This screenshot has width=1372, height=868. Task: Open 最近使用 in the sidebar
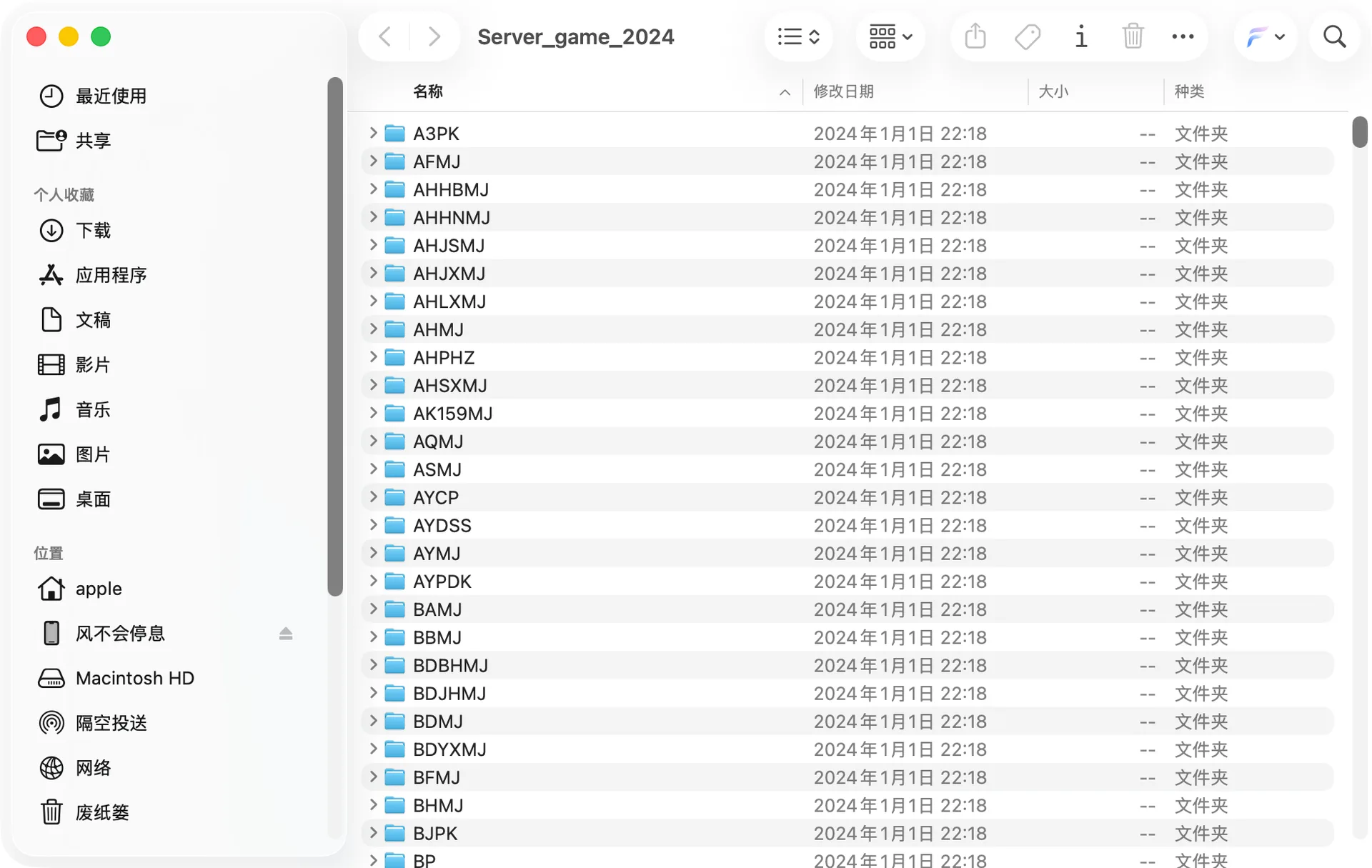point(111,96)
